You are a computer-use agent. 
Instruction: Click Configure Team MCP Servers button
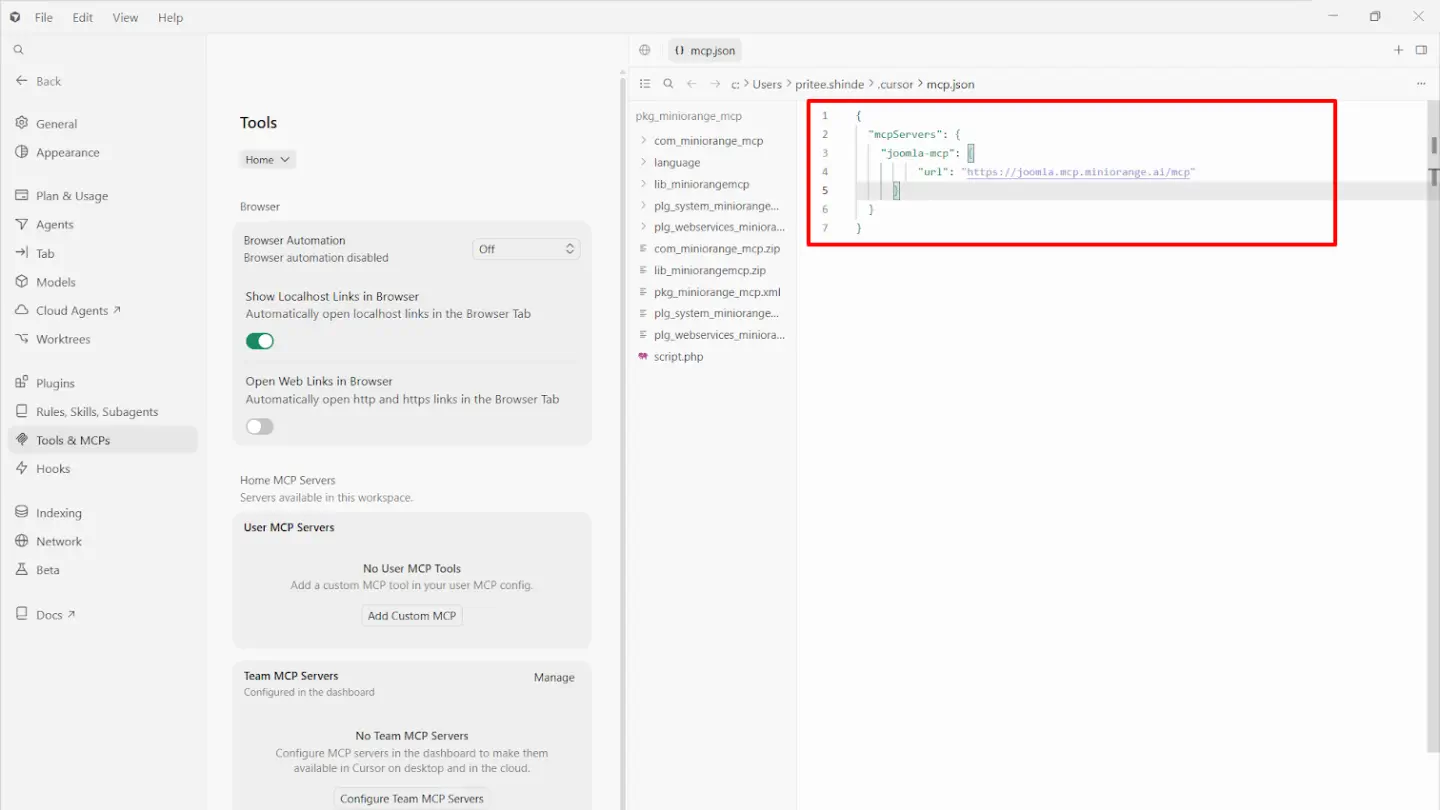coord(412,799)
